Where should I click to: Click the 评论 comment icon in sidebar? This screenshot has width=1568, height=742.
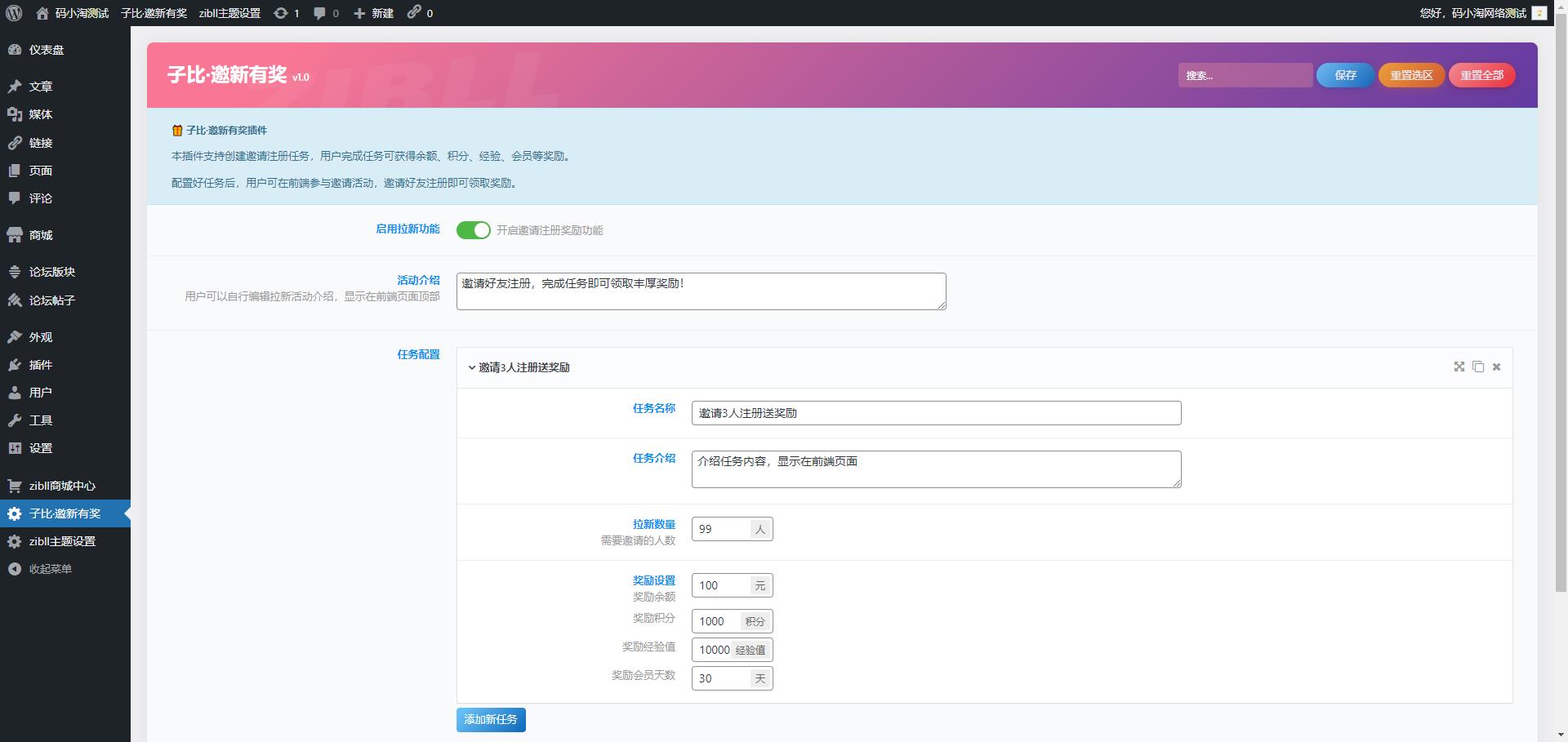coord(15,198)
